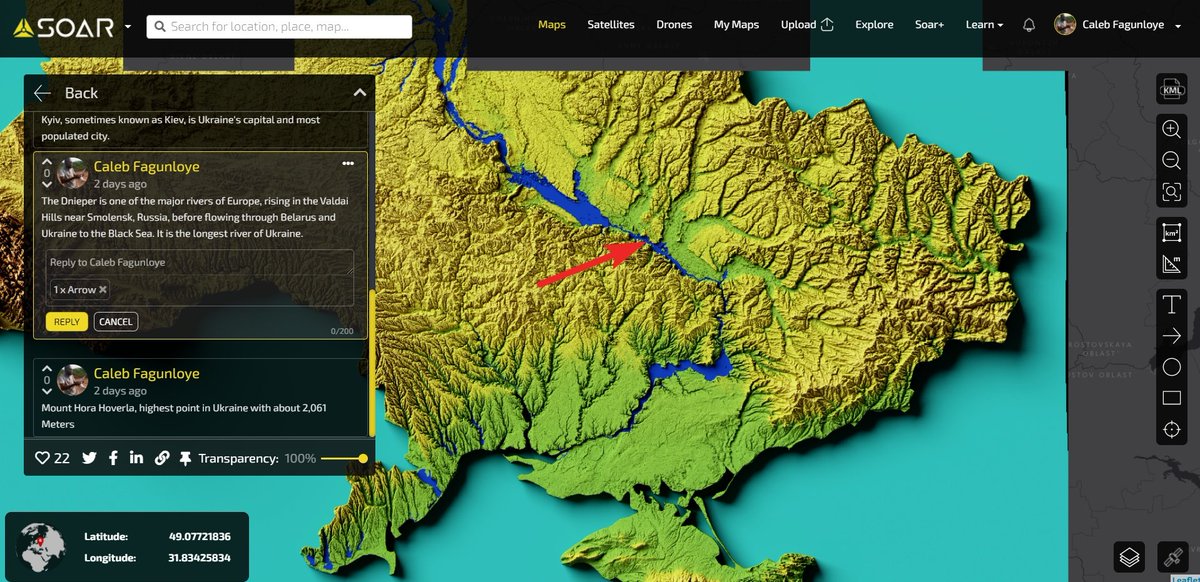Open the satellite imagery button
This screenshot has height=582, width=1200.
1171,556
